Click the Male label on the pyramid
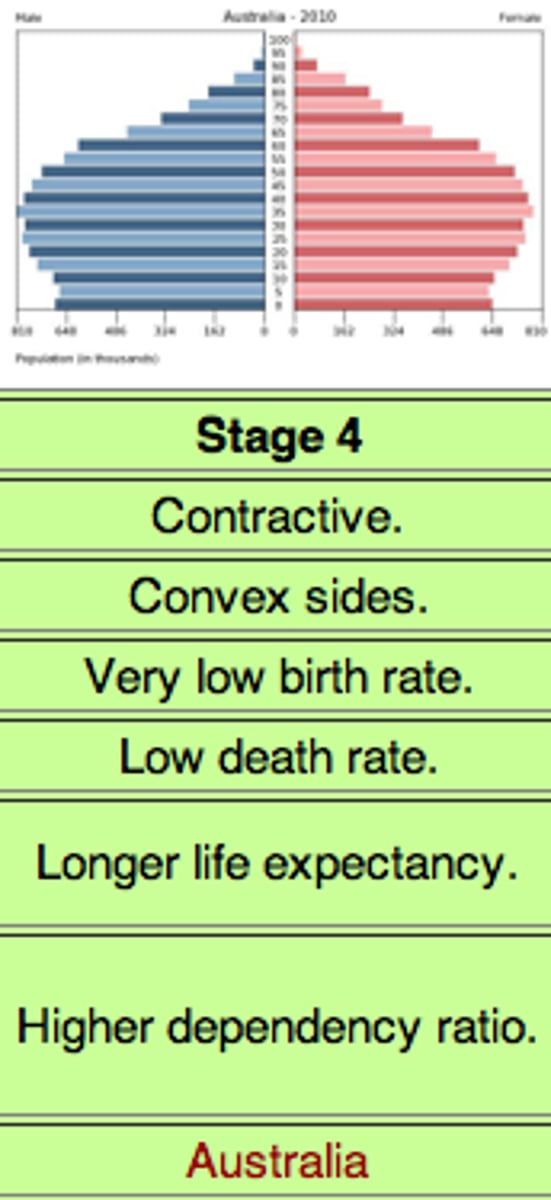The width and height of the screenshot is (551, 1200). click(x=26, y=18)
